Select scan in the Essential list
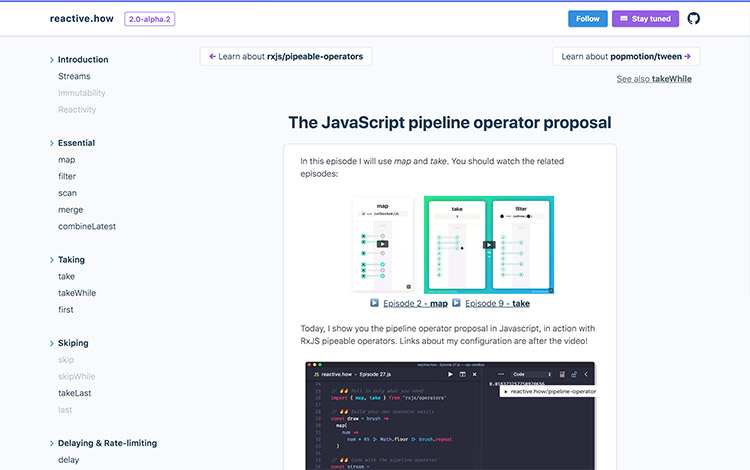Viewport: 750px width, 470px height. tap(67, 193)
